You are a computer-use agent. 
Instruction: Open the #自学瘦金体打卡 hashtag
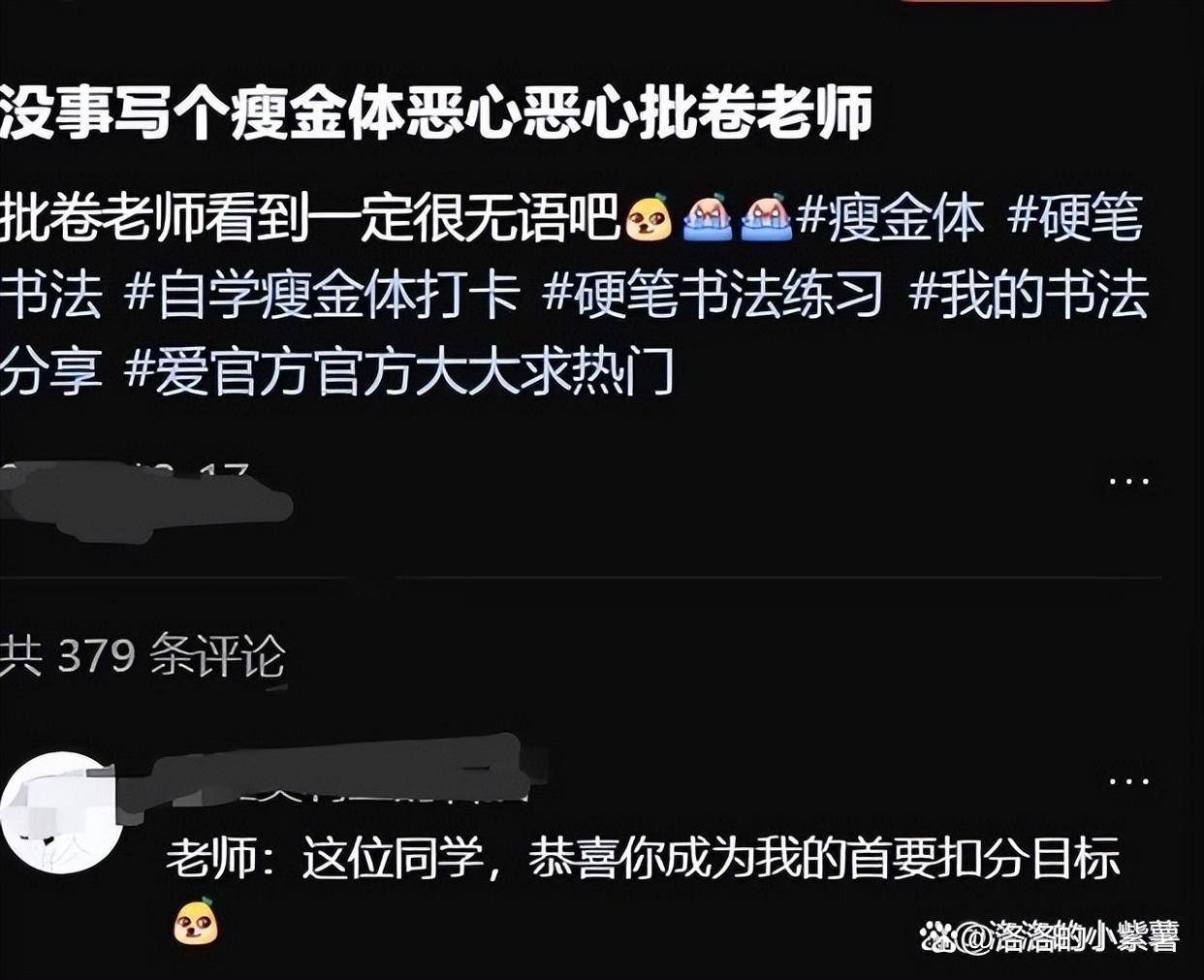323,295
